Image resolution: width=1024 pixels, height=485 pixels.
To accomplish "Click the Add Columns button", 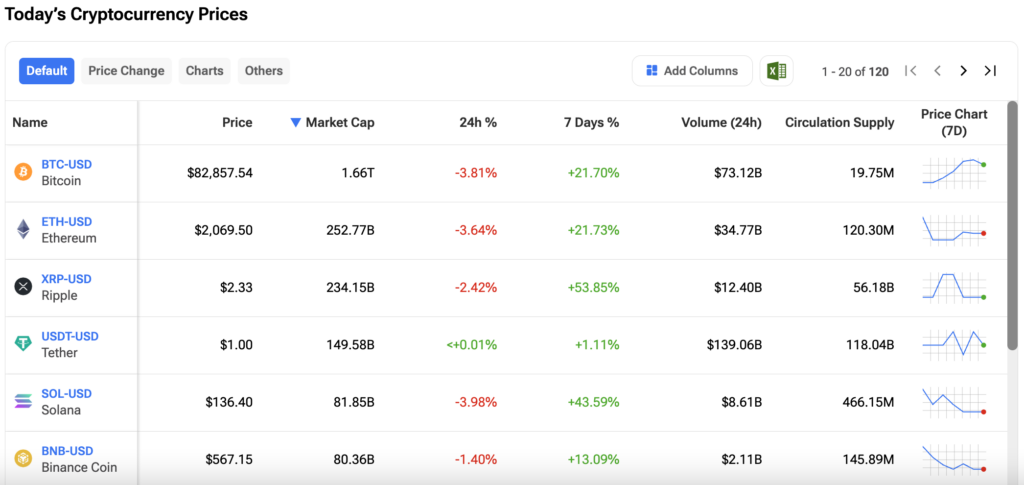I will [692, 71].
